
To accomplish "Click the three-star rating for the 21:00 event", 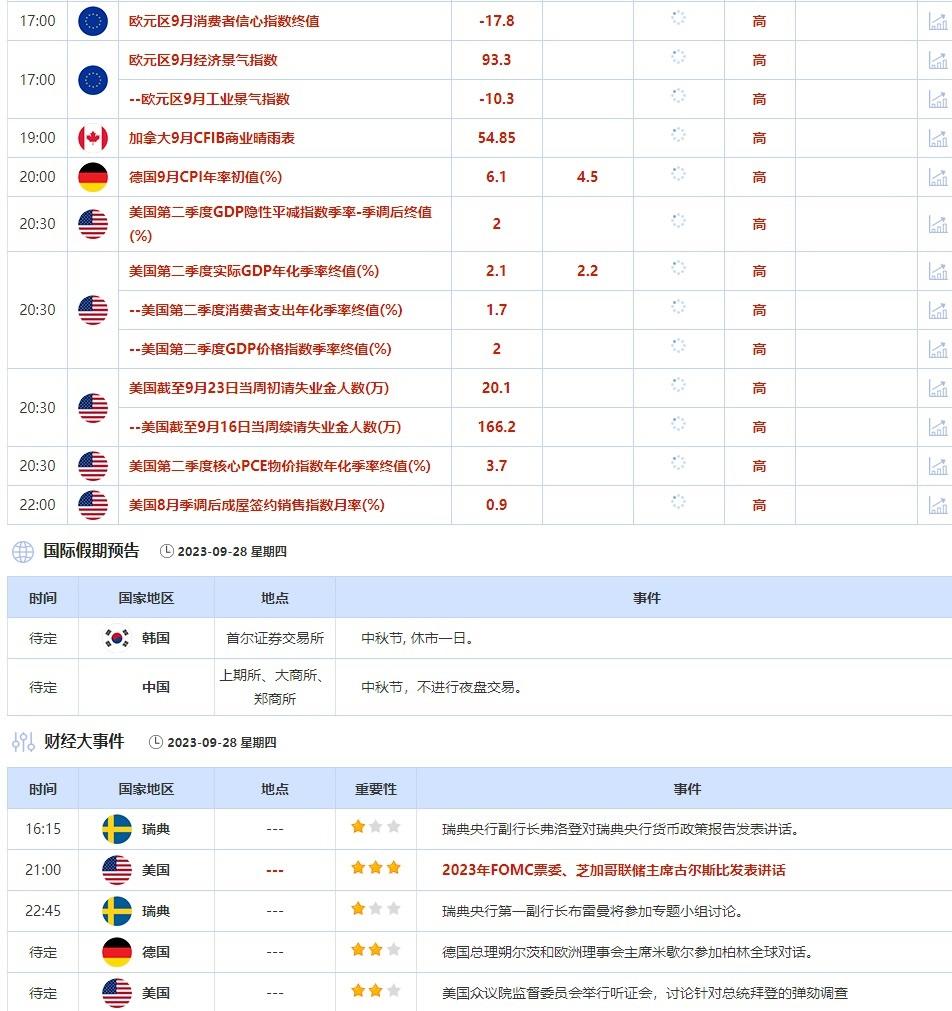I will pos(376,868).
